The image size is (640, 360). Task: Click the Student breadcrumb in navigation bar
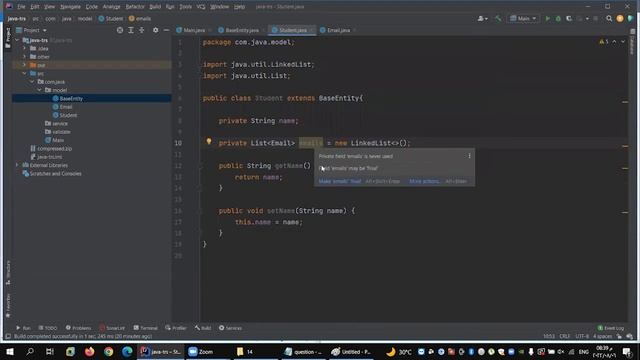[x=111, y=18]
